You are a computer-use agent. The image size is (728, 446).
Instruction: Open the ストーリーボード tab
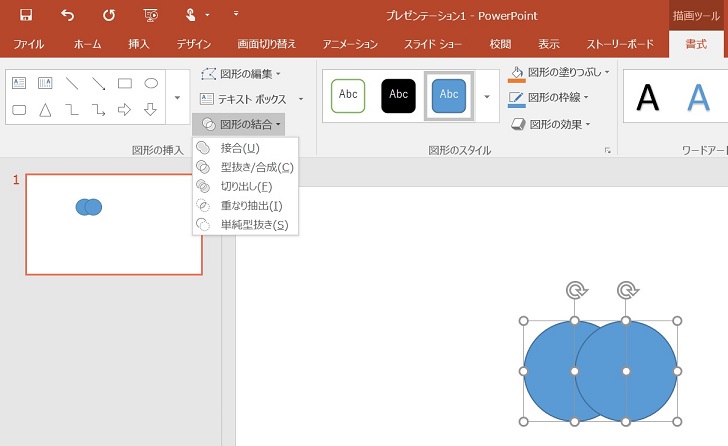(620, 44)
